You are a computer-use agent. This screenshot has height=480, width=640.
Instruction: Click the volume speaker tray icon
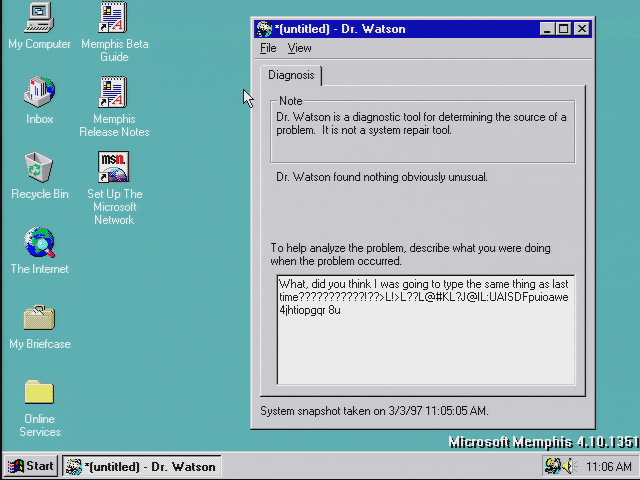click(x=569, y=466)
